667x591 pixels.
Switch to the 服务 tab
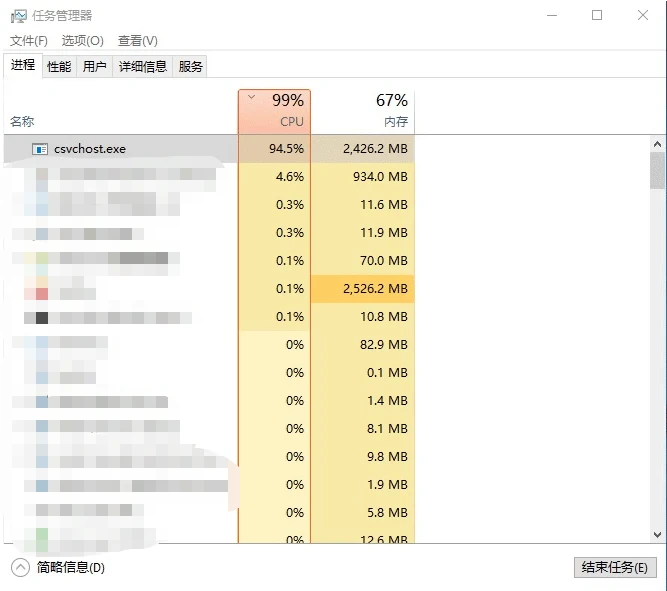[190, 66]
